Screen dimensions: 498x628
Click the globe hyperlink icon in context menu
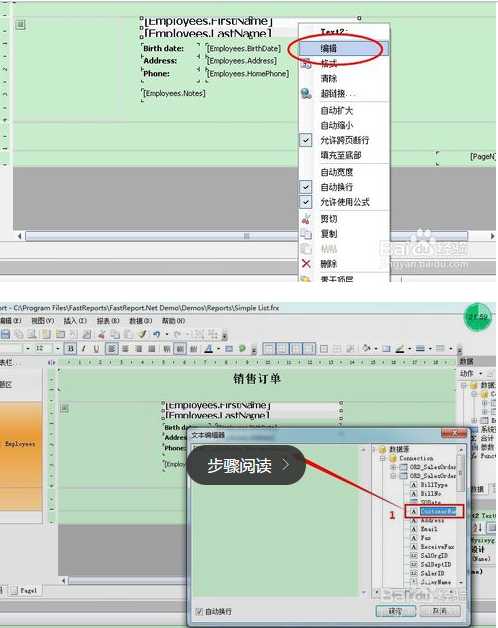tap(306, 93)
